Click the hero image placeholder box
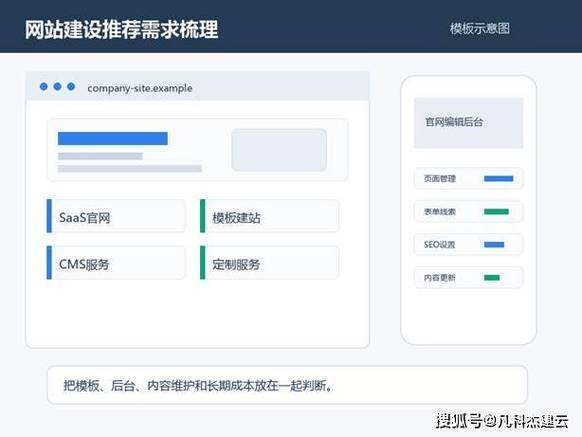Viewport: 582px width, 437px height. point(279,150)
